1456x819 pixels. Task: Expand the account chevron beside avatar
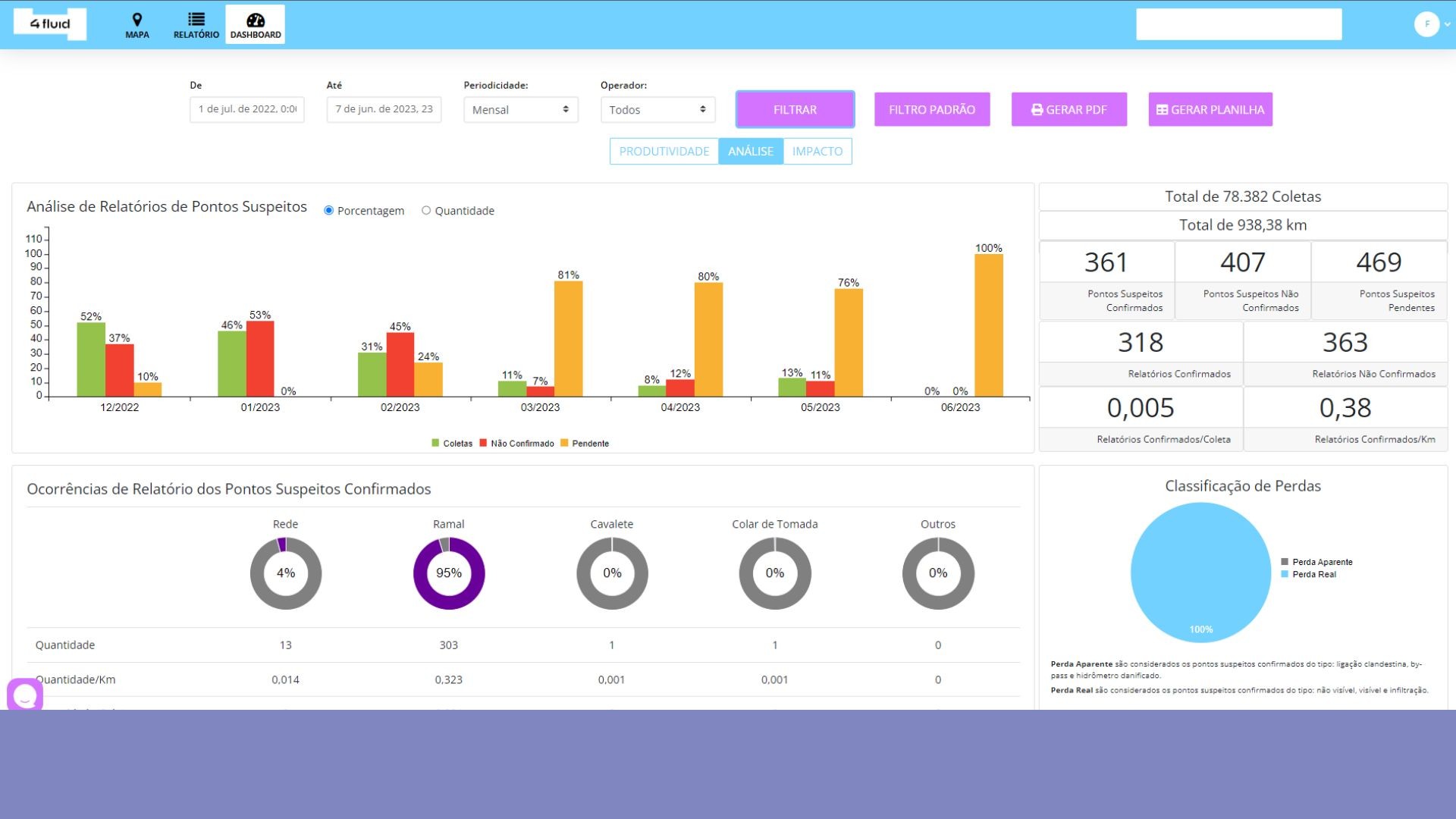coord(1447,24)
